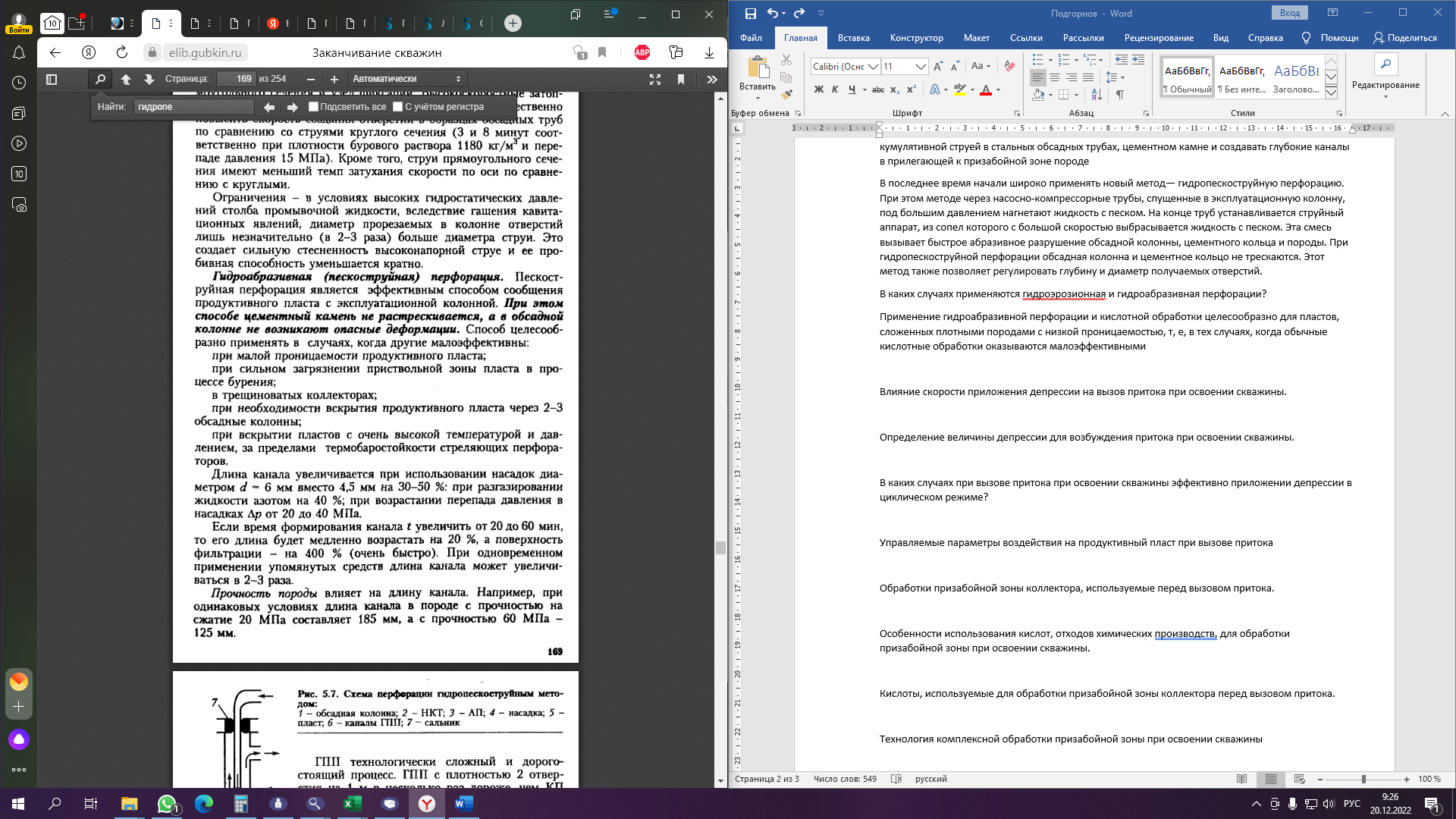
Task: Zoom out the PDF document
Action: [311, 79]
